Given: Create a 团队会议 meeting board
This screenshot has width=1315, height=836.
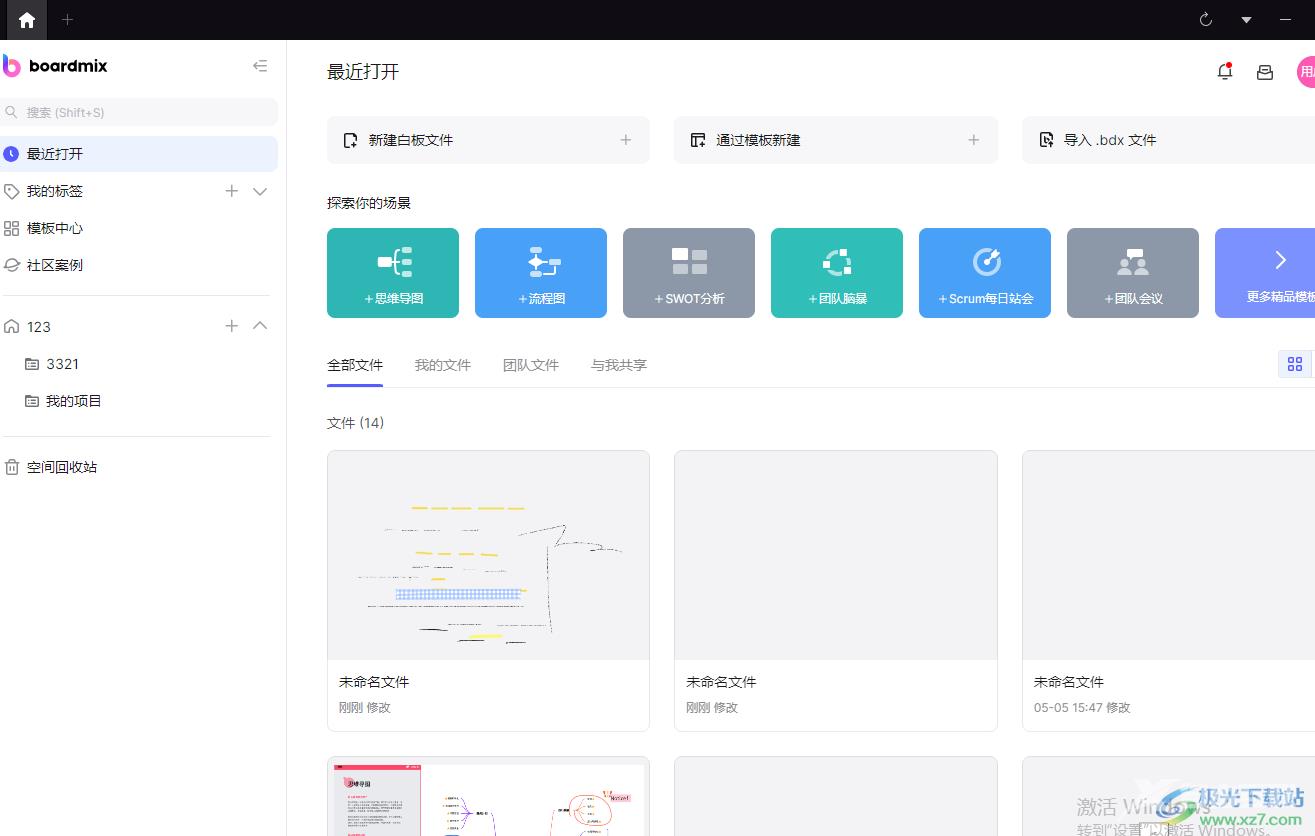Looking at the screenshot, I should click(x=1133, y=273).
